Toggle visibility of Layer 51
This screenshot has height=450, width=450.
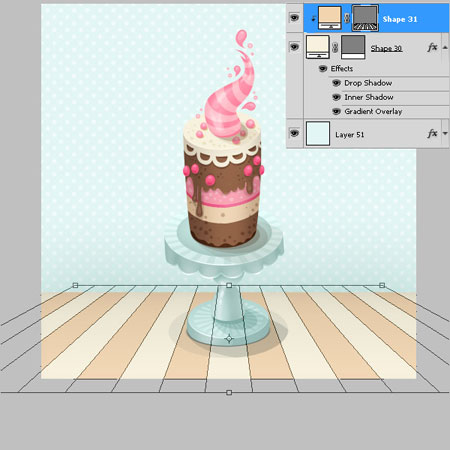(x=294, y=133)
